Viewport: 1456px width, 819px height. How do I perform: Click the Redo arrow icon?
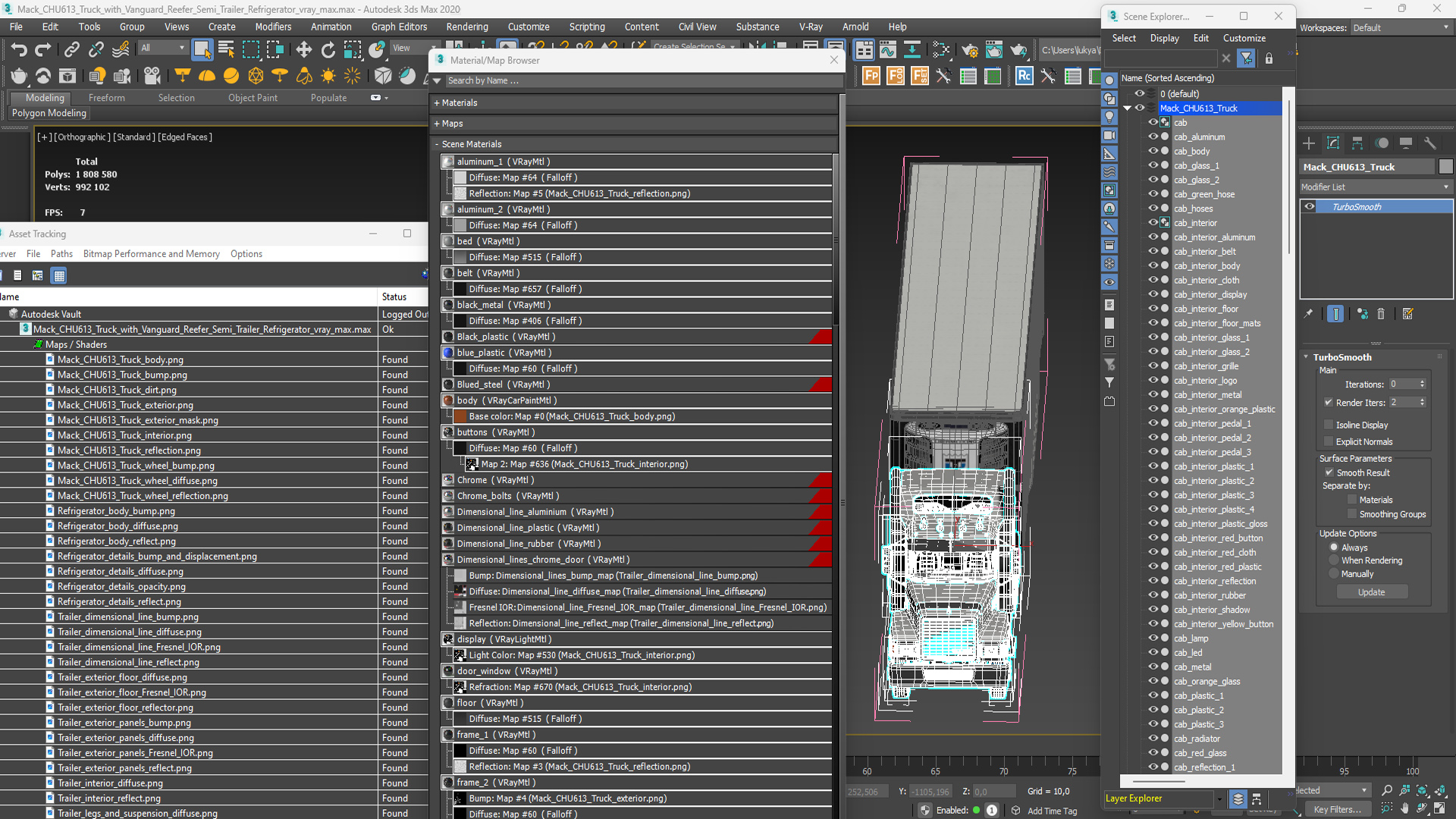click(43, 50)
